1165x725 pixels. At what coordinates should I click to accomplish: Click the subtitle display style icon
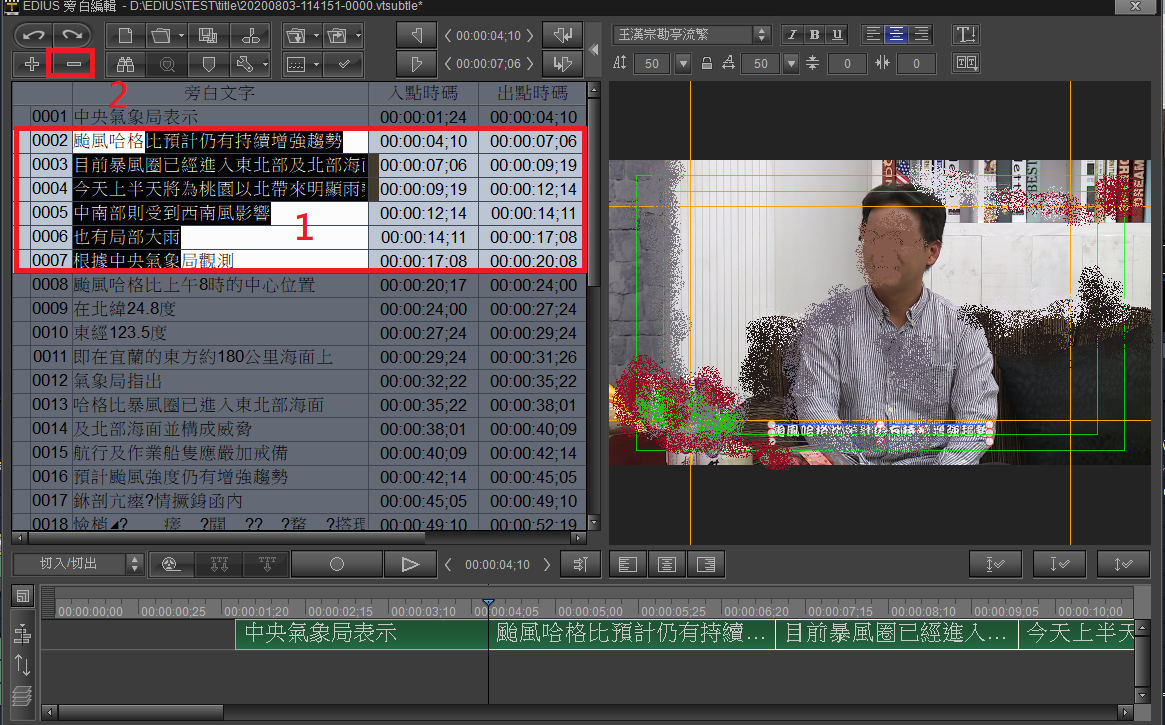(296, 65)
